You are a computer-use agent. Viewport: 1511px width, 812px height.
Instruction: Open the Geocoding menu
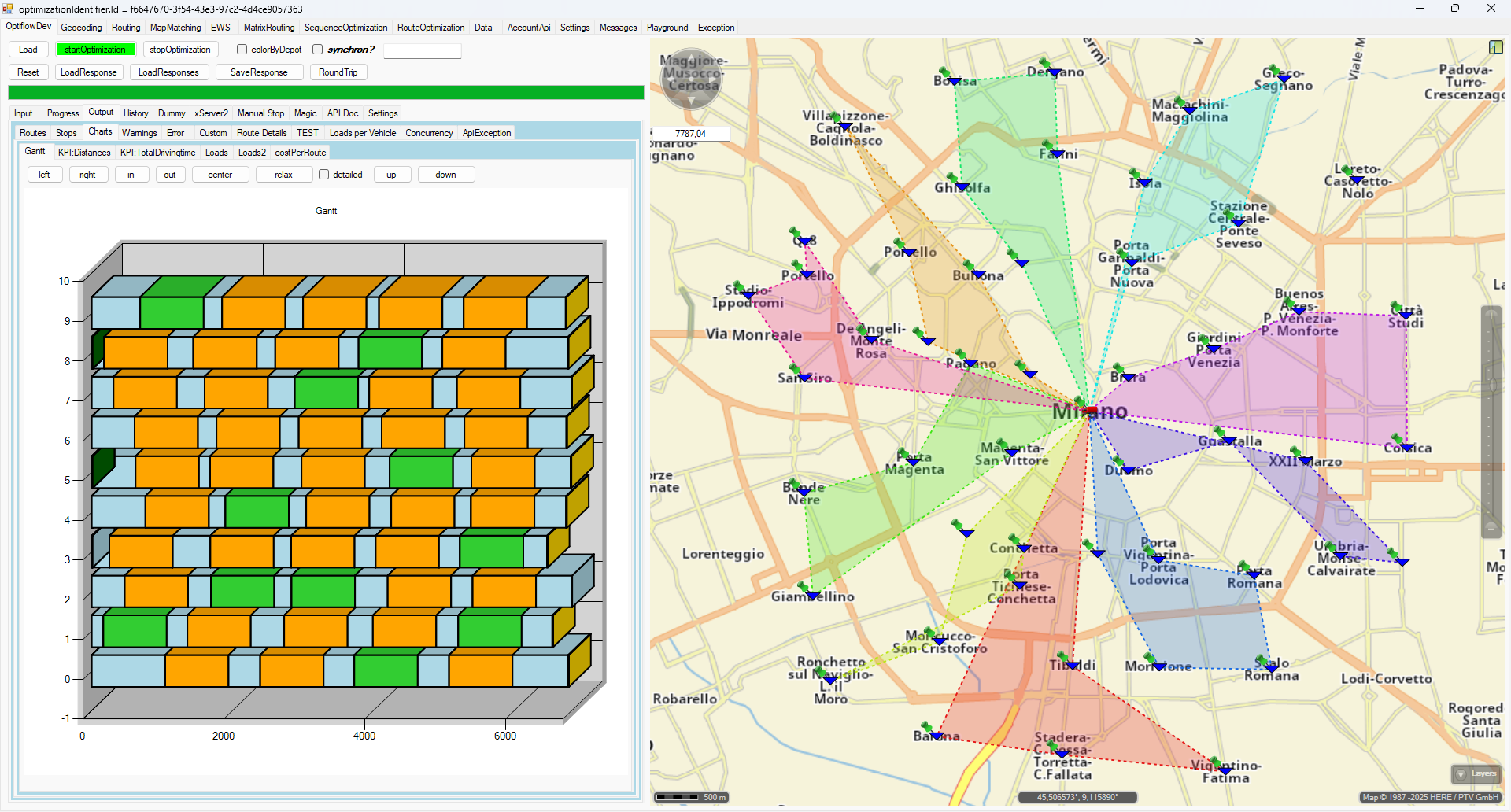[x=81, y=28]
